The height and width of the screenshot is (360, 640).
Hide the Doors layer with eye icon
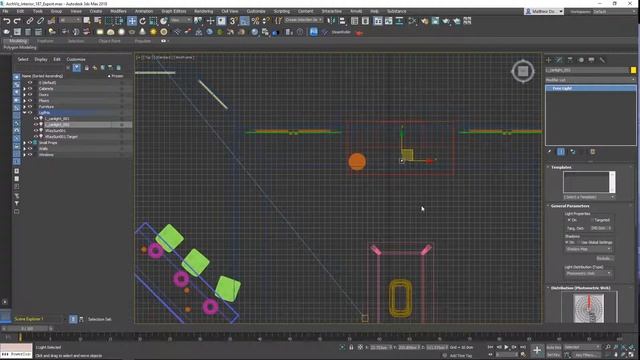[x=30, y=95]
